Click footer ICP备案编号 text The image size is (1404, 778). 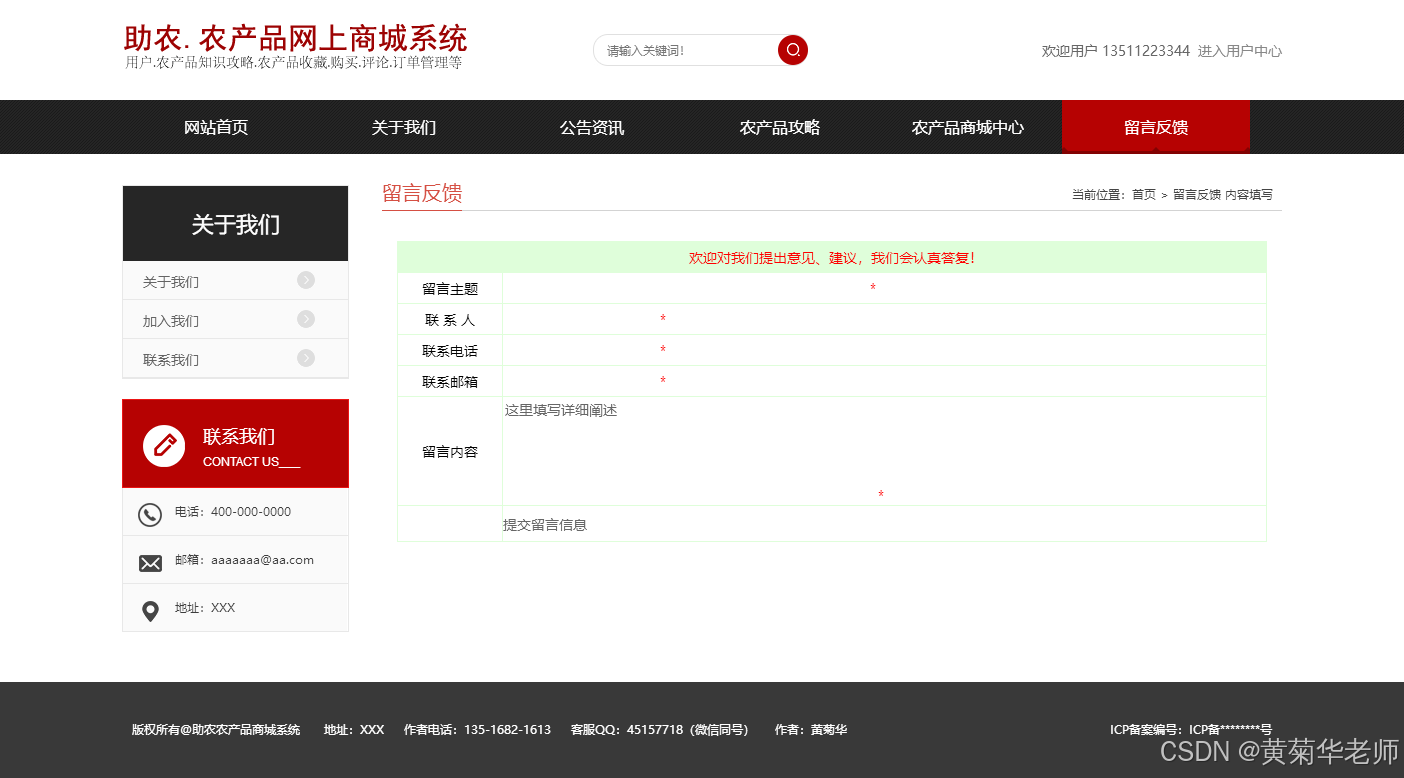(1190, 730)
